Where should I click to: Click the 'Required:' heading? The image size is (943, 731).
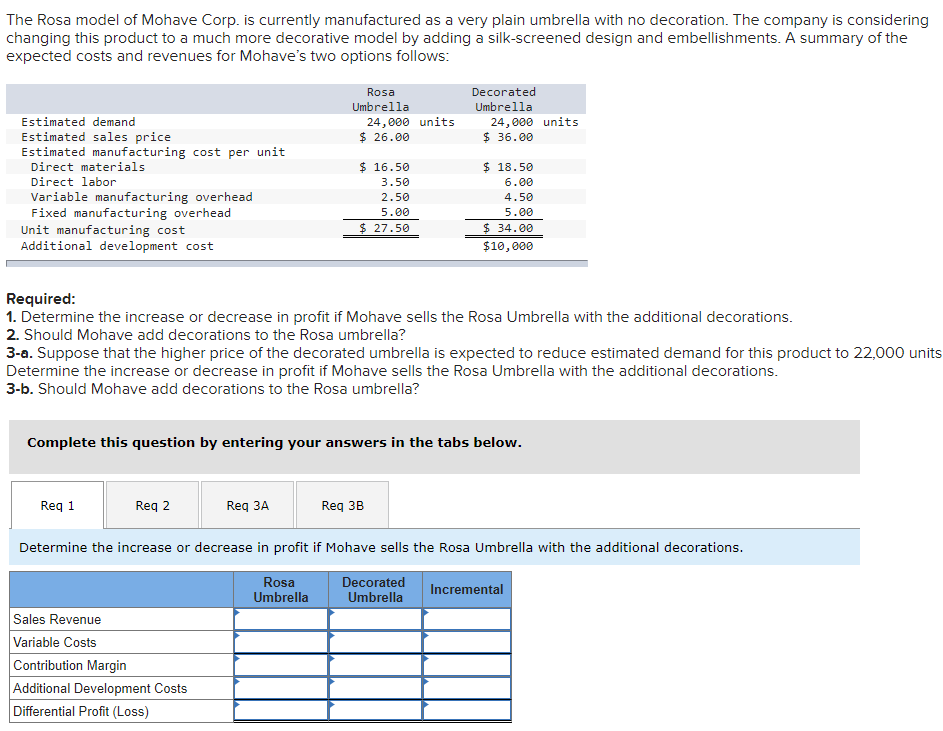pyautogui.click(x=41, y=298)
